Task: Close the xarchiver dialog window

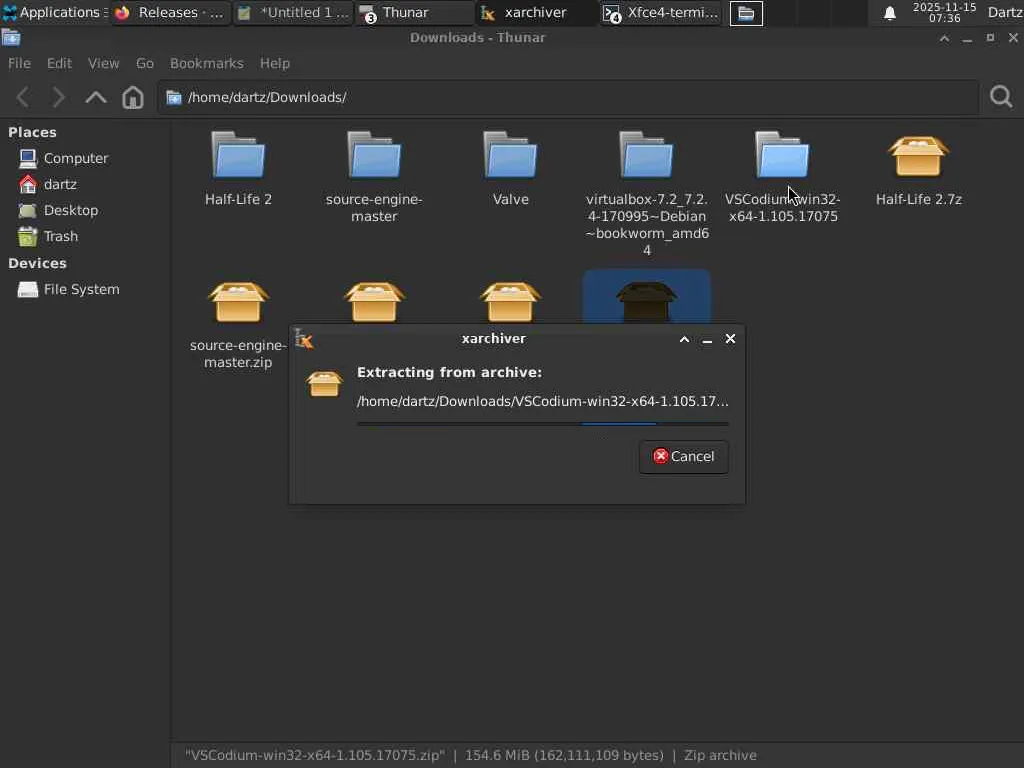Action: [x=730, y=338]
